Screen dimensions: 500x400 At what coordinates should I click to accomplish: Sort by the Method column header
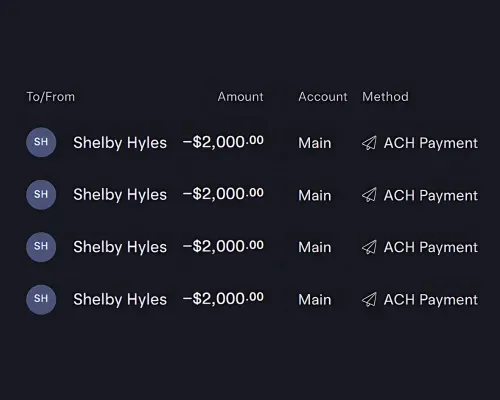point(385,97)
